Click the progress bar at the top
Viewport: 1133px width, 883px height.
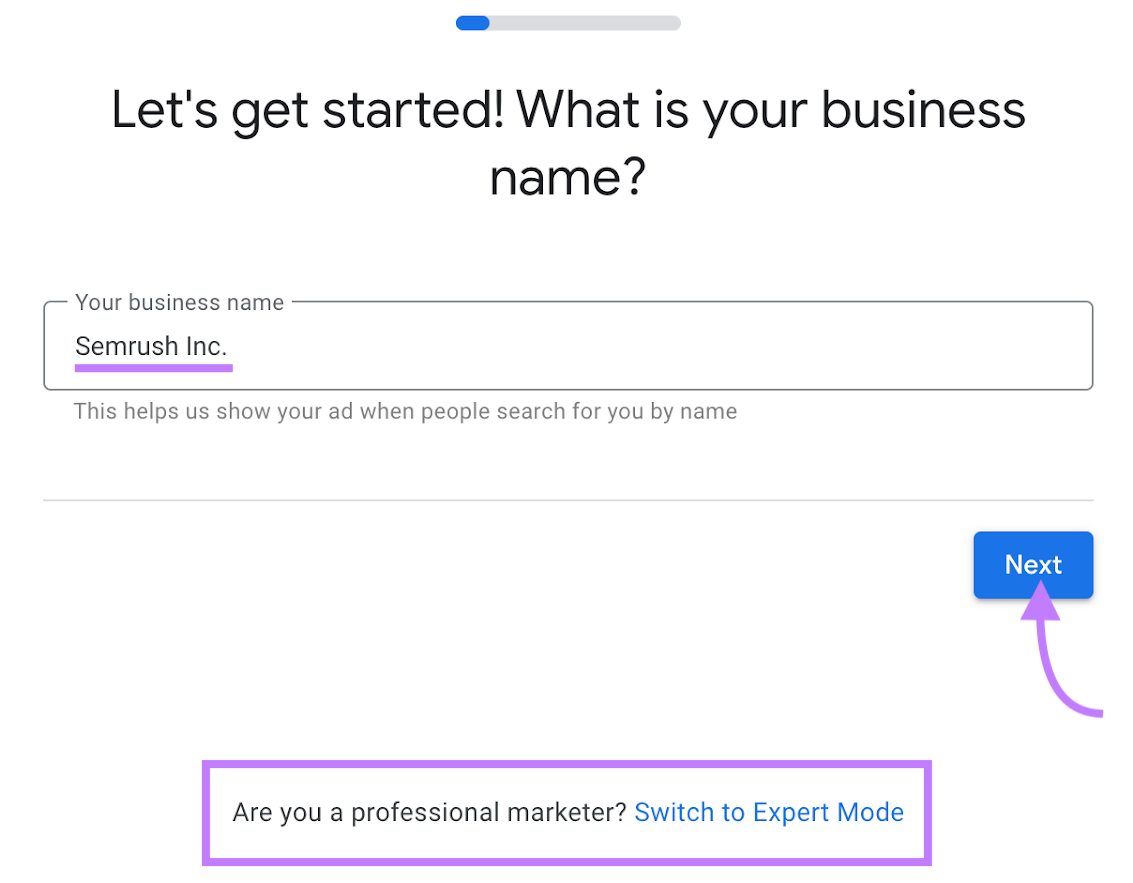coord(568,22)
